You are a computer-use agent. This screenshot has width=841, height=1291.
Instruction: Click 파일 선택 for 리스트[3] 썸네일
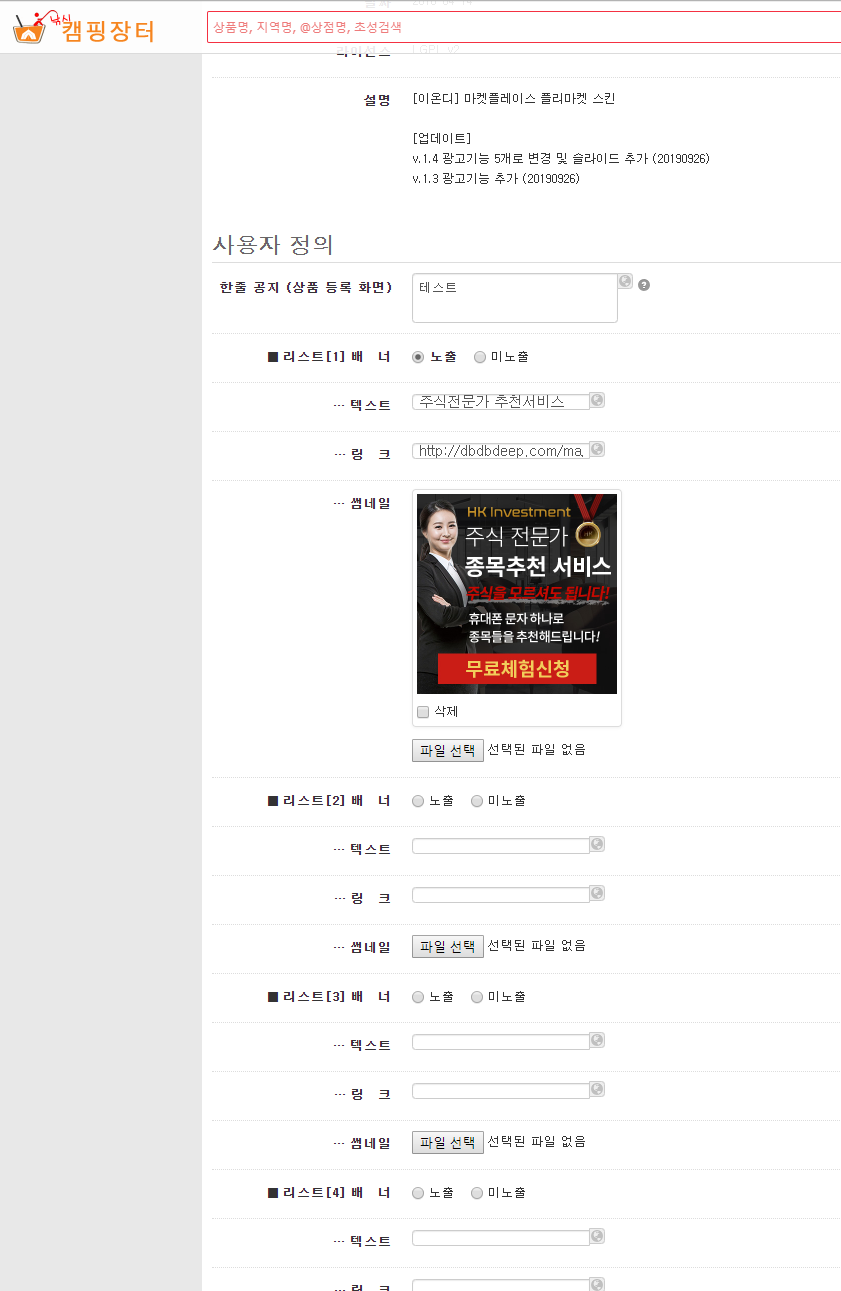(447, 1142)
